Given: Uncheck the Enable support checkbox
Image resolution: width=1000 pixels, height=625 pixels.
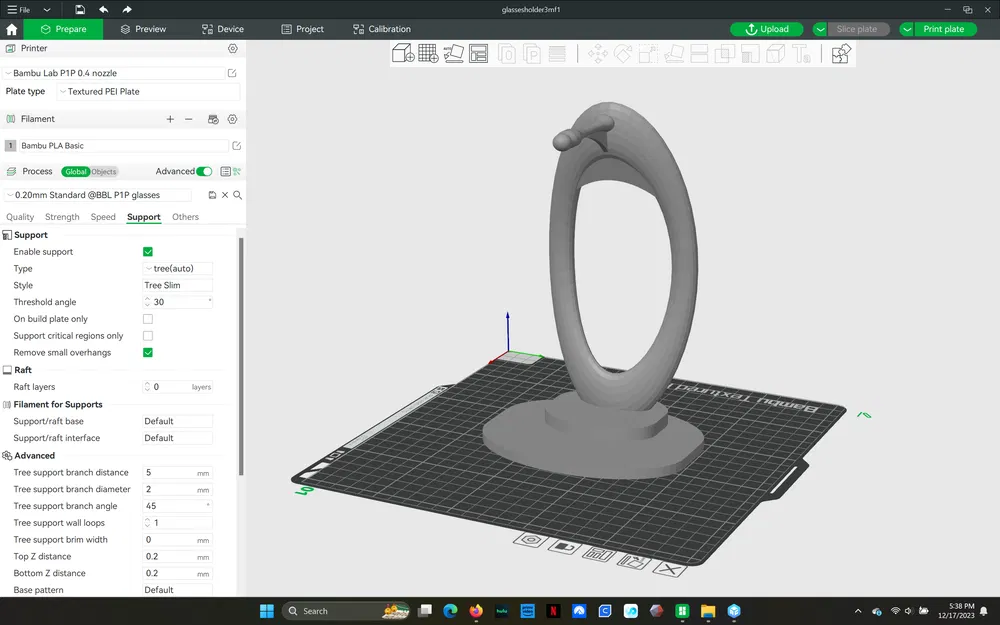Looking at the screenshot, I should pos(148,252).
